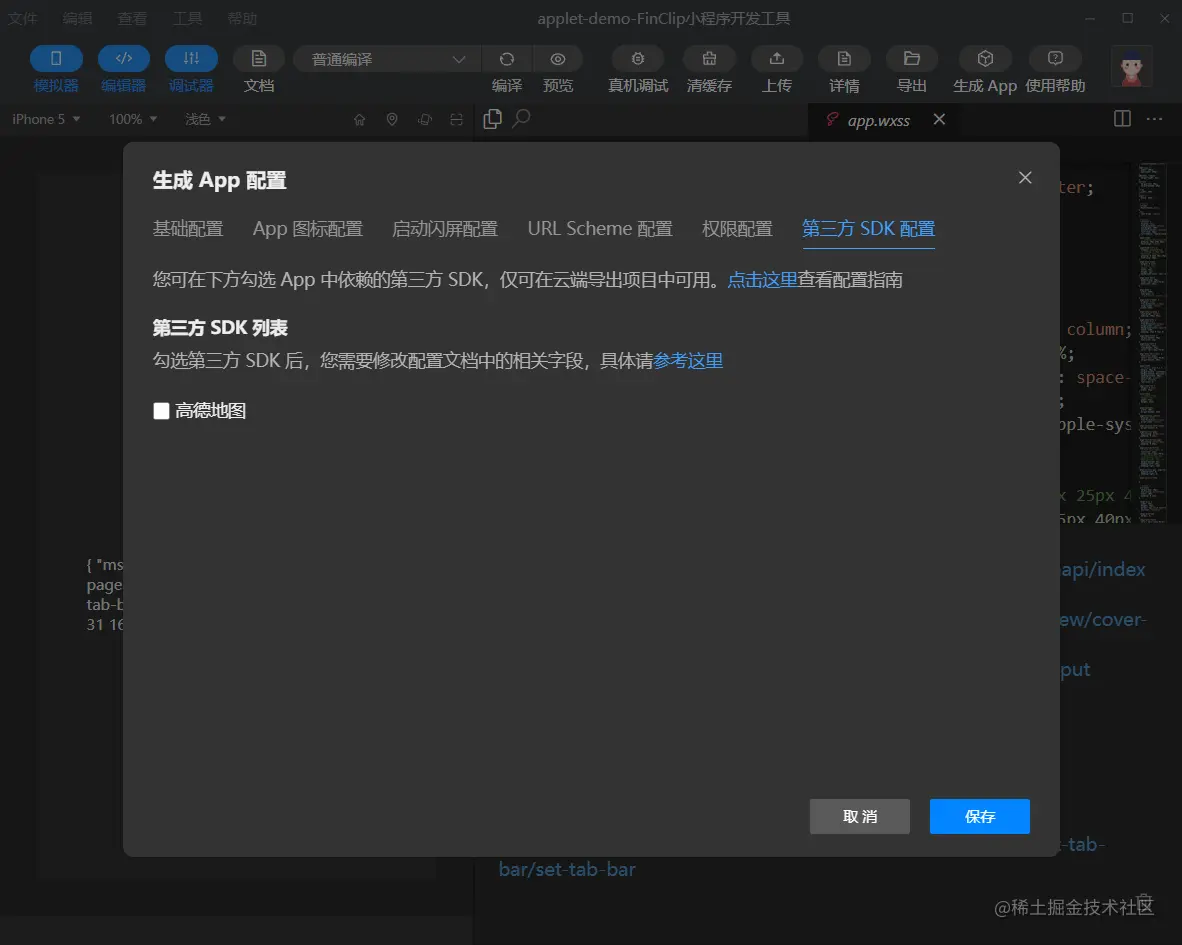Close the 生成 App 配置 dialog
1182x945 pixels.
coord(1025,178)
